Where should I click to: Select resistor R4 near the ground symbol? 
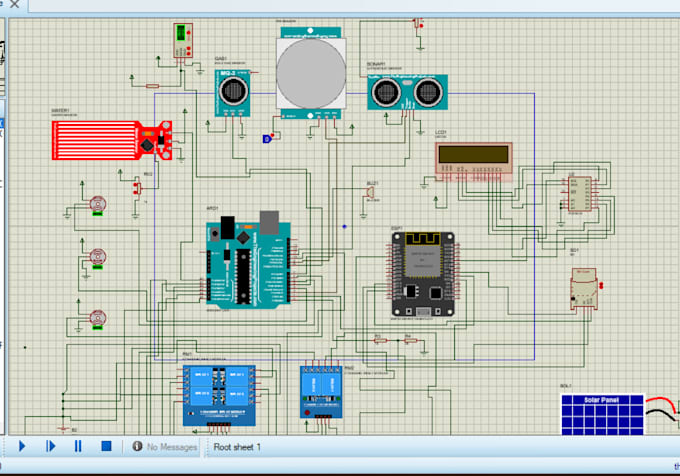click(x=410, y=341)
